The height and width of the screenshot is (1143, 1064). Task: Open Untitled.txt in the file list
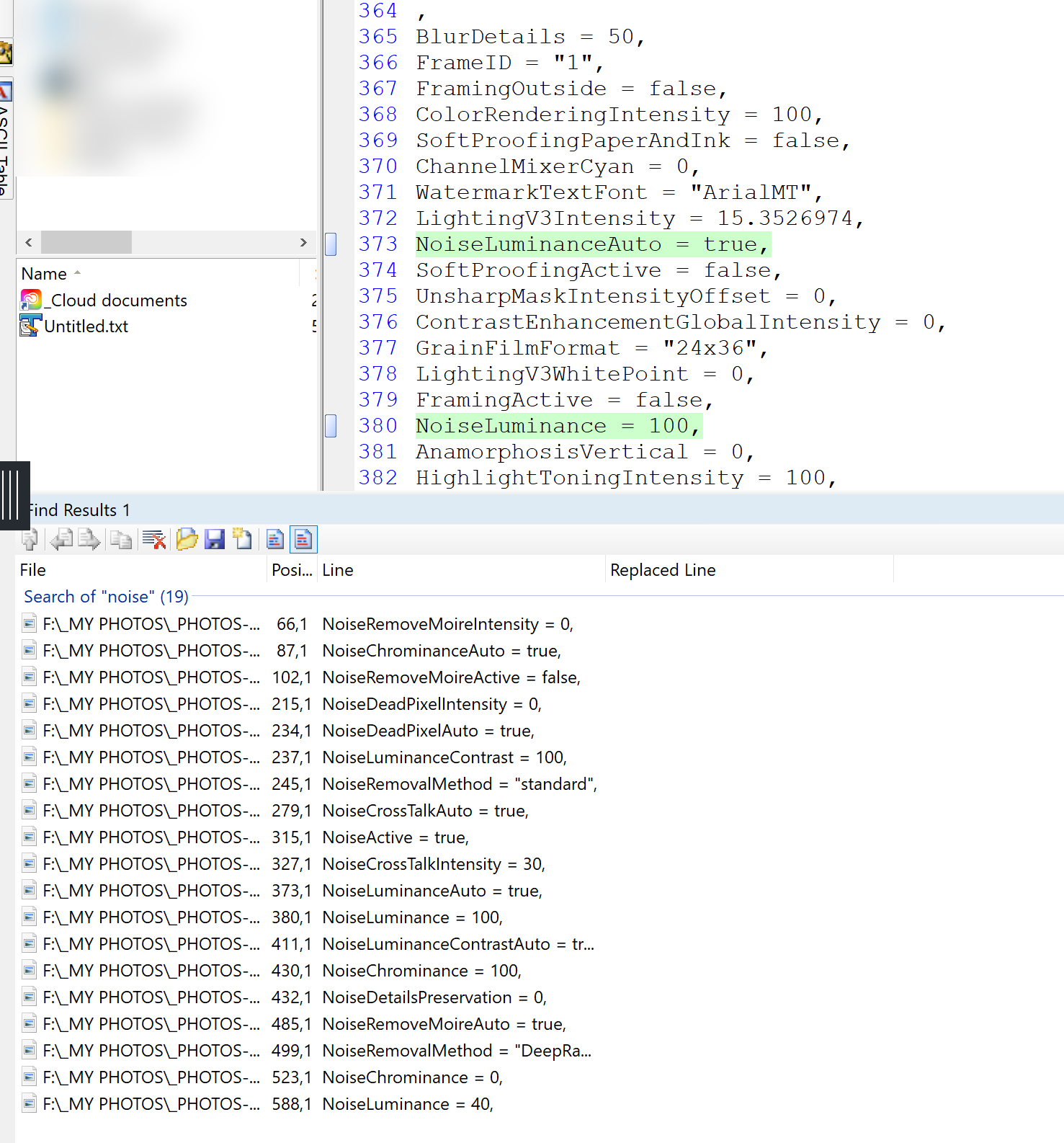pyautogui.click(x=86, y=326)
